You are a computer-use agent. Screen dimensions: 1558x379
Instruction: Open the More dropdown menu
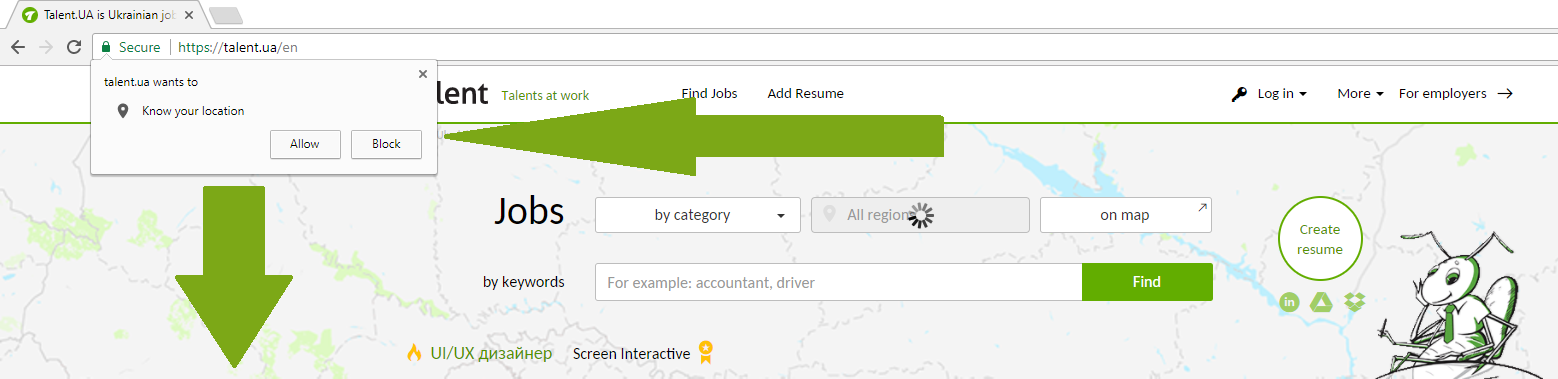(1360, 93)
